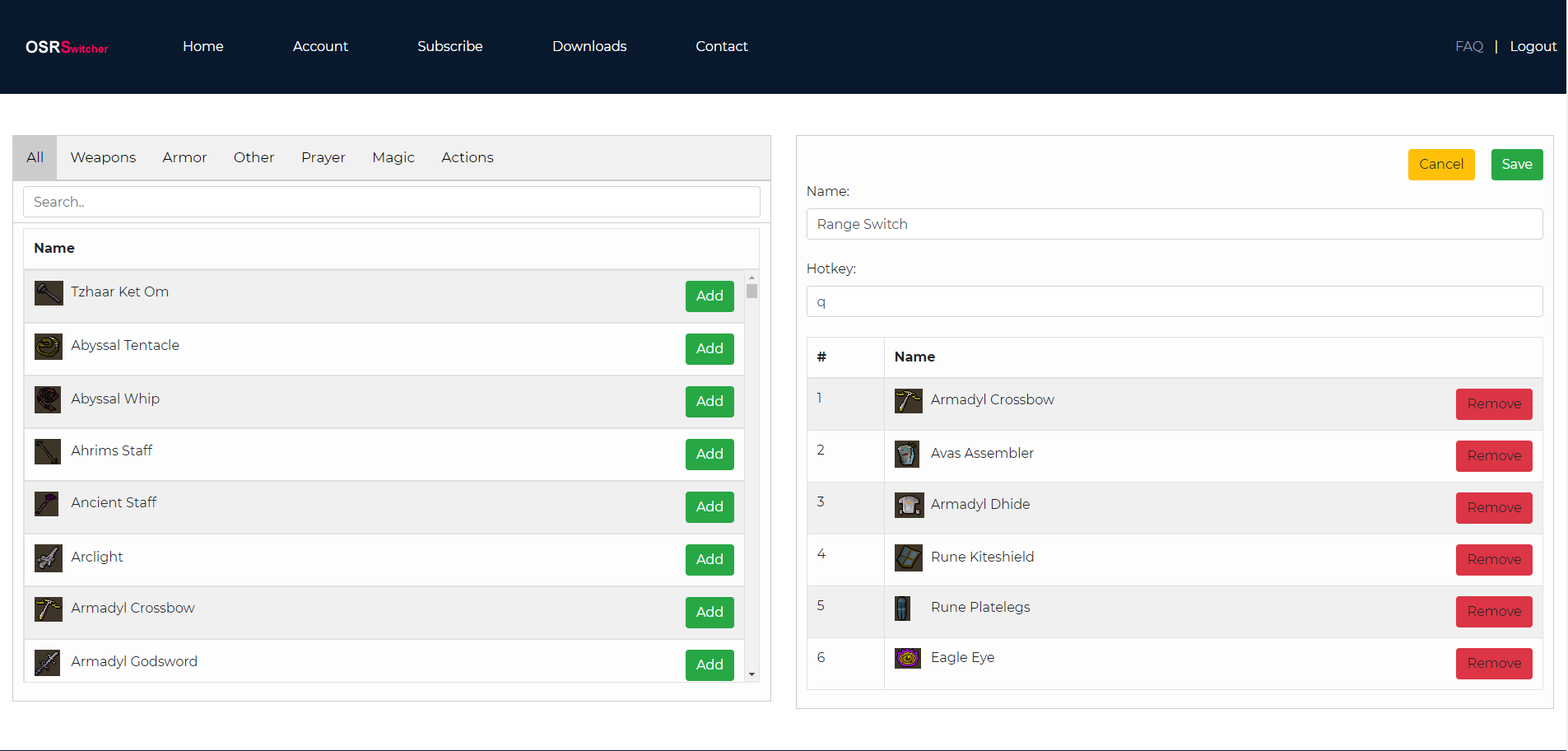
Task: Open the Downloads page
Action: pyautogui.click(x=589, y=46)
